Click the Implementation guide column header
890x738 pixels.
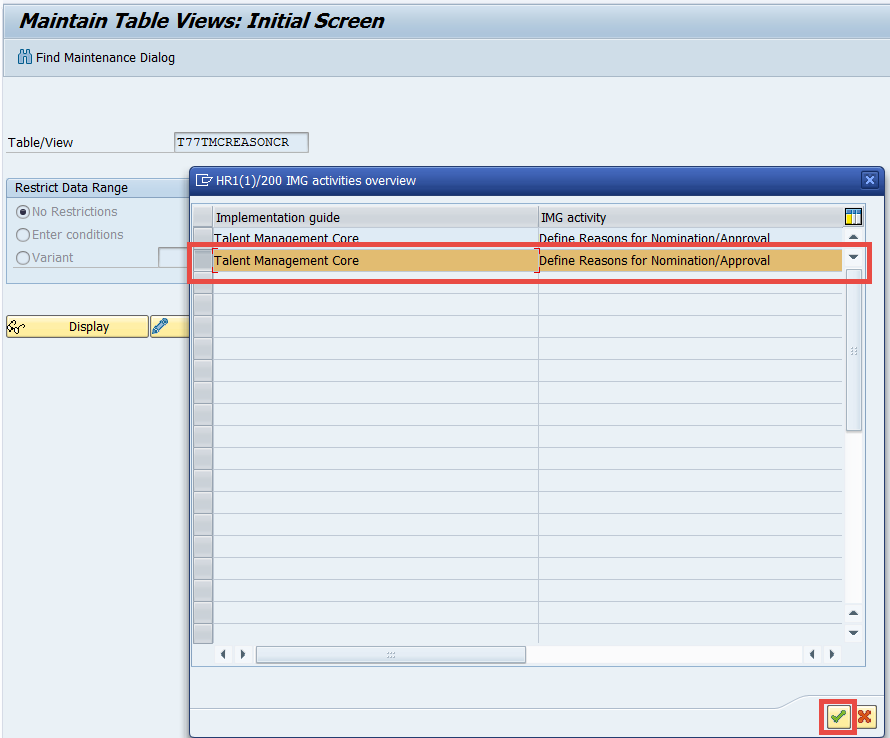278,217
